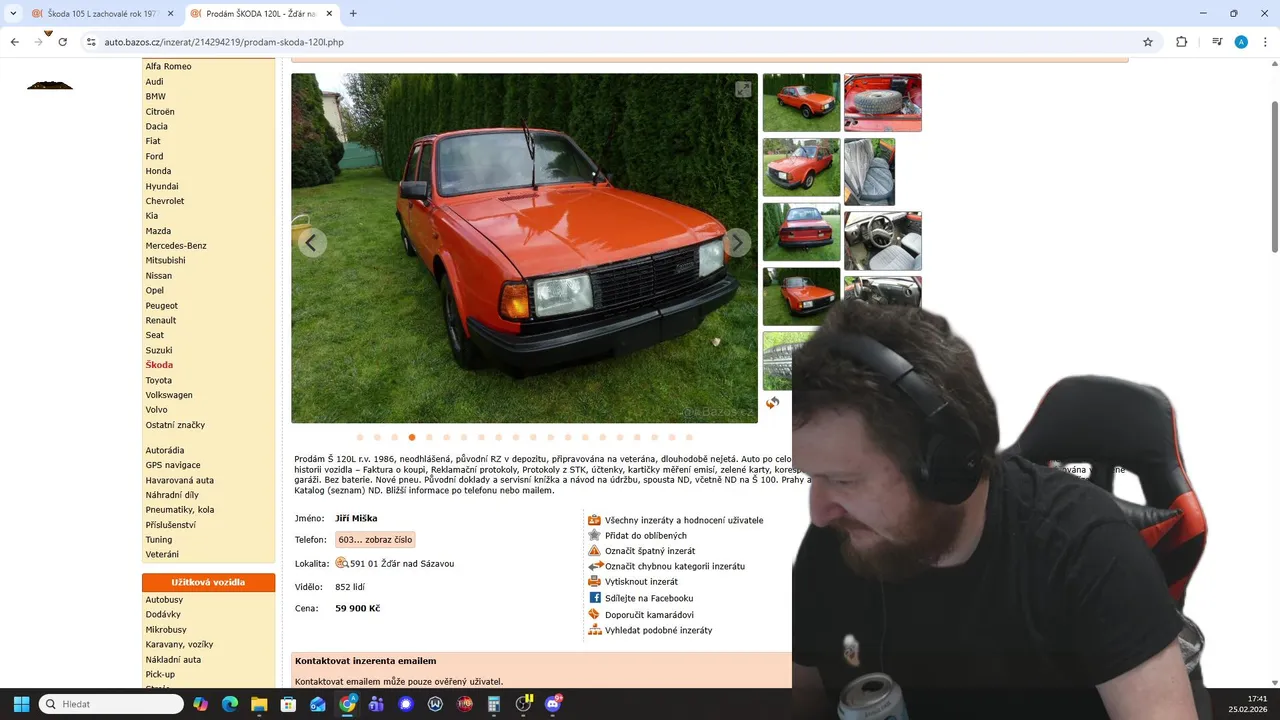The width and height of the screenshot is (1280, 720).
Task: Select the last gallery dot indicator
Action: pos(689,437)
